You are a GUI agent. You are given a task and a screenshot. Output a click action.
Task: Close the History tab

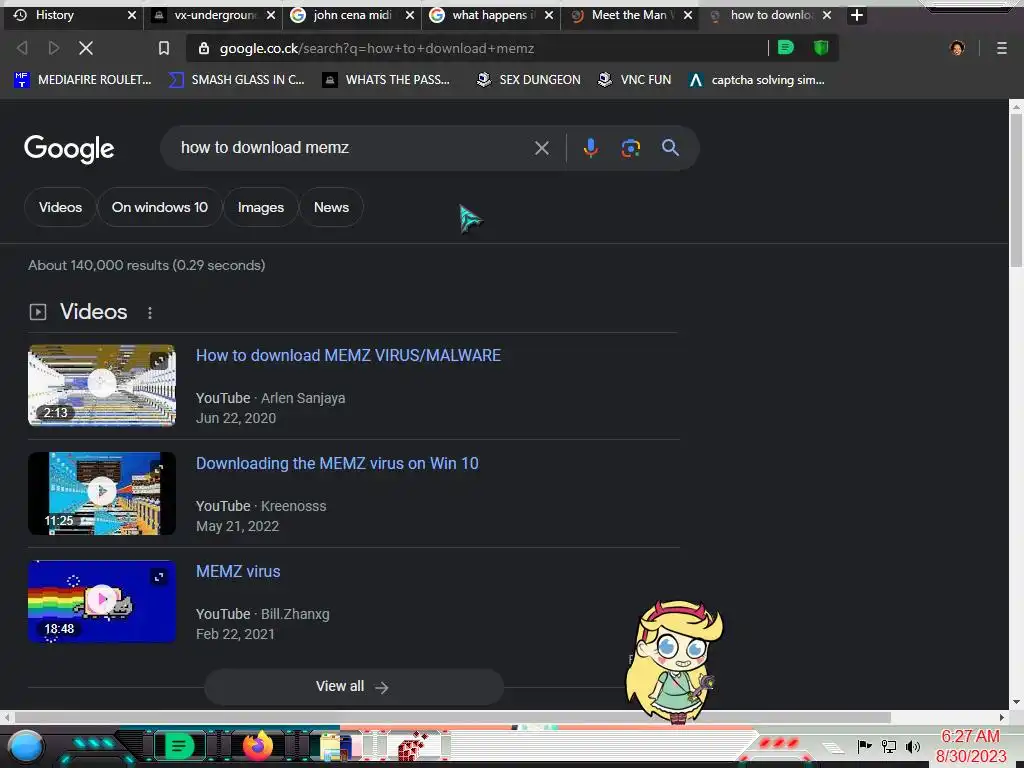tap(132, 15)
